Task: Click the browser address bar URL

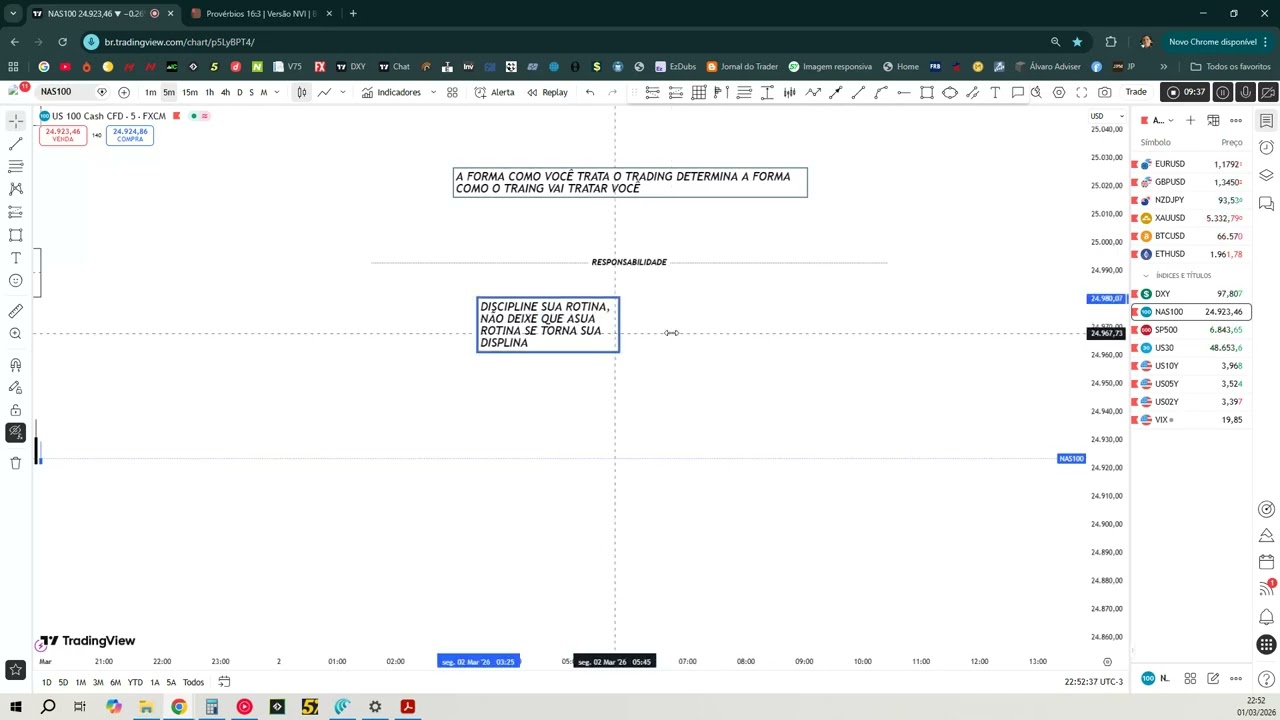Action: pyautogui.click(x=180, y=42)
